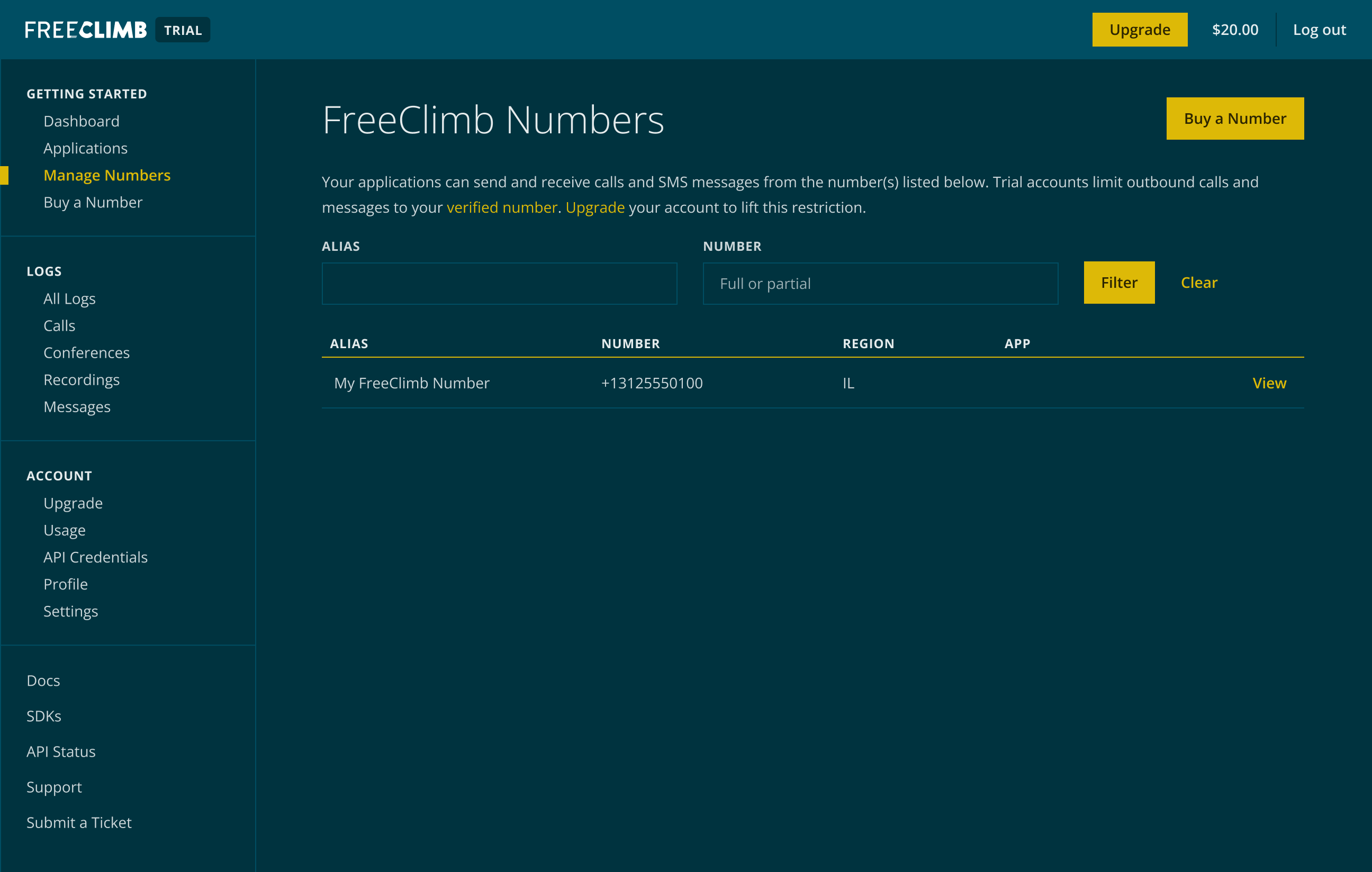Click the verified number link
Image resolution: width=1372 pixels, height=872 pixels.
pyautogui.click(x=501, y=207)
